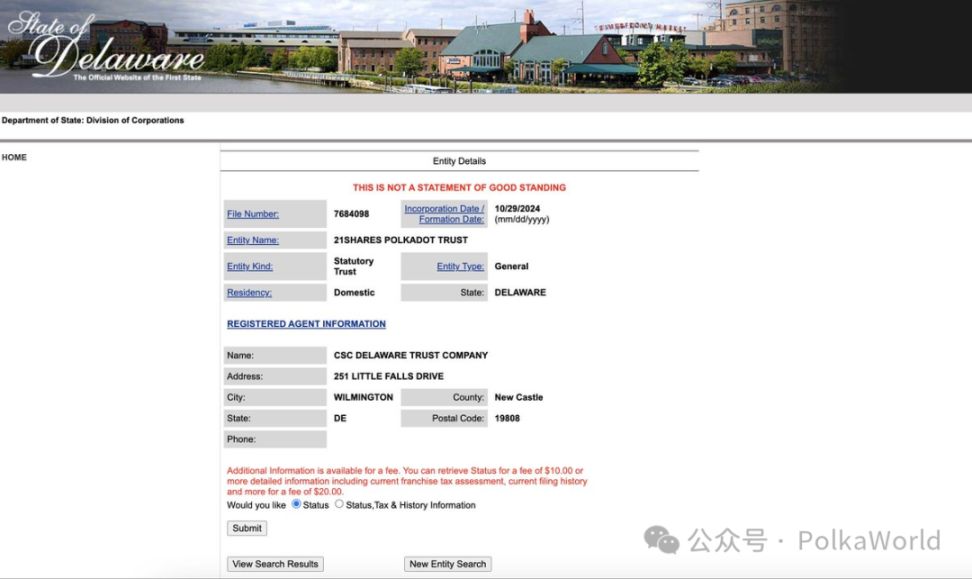Open the Residency help link
The height and width of the screenshot is (579, 972).
pyautogui.click(x=249, y=293)
